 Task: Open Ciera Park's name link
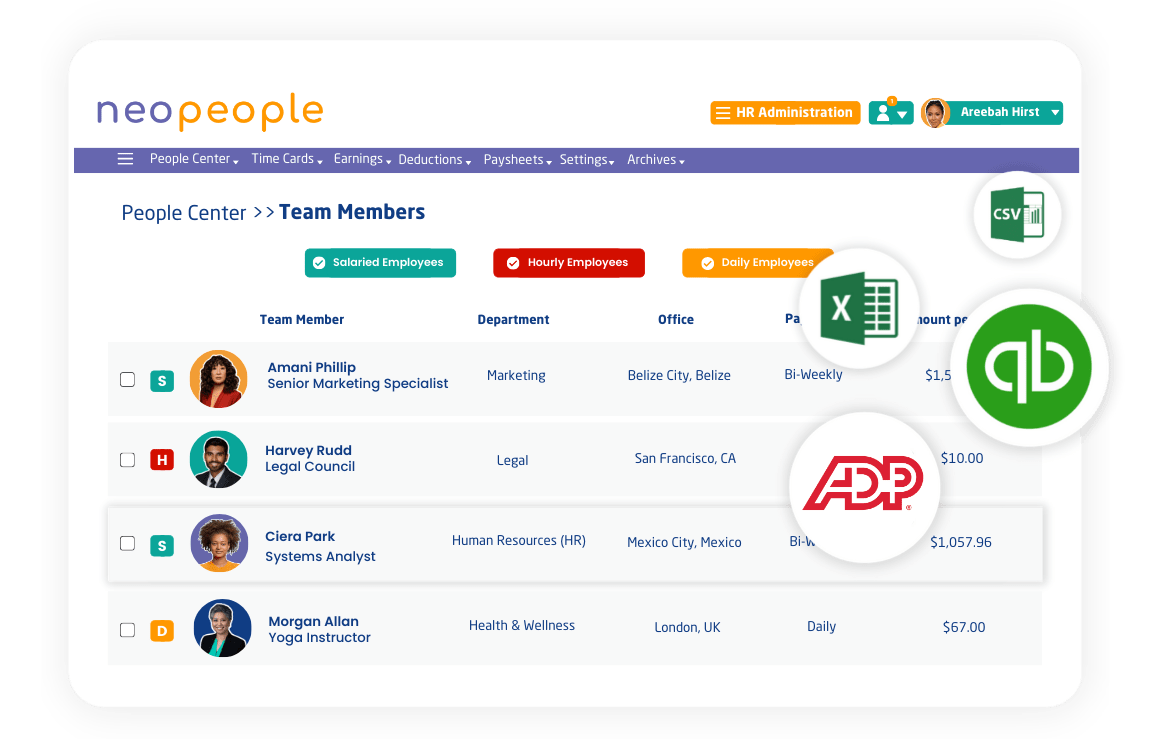tap(300, 536)
